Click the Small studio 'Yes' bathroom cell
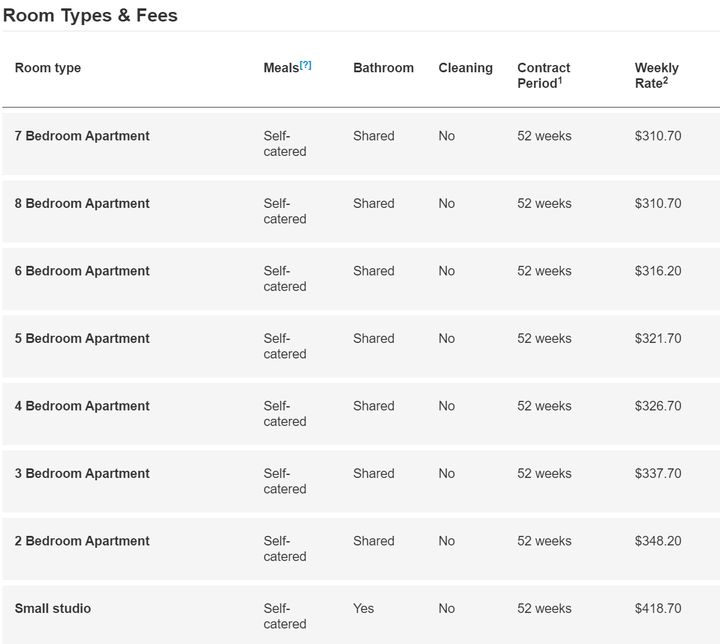 (363, 609)
